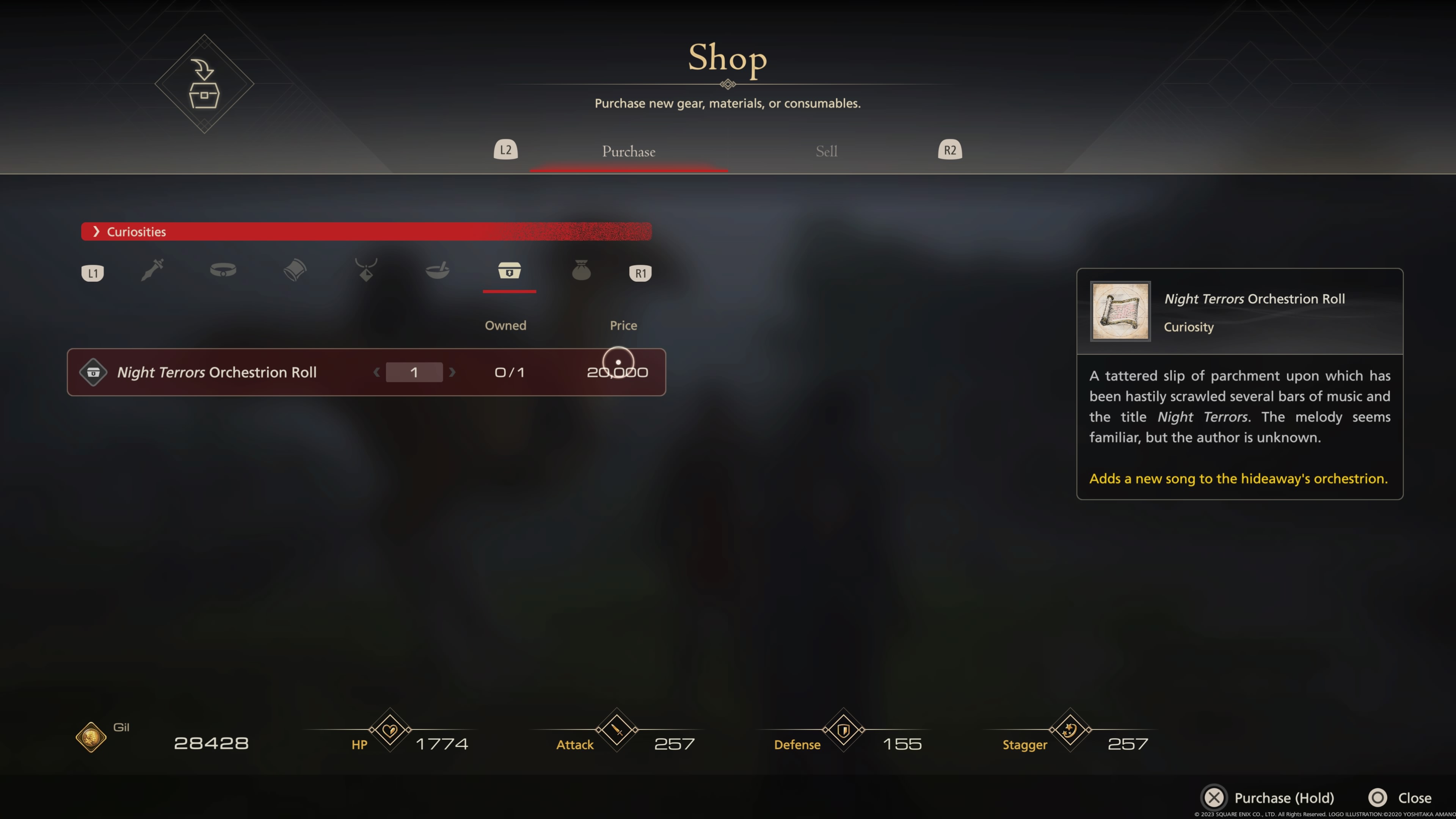Expand the Curiosities category header
The image size is (1456, 819).
[366, 232]
